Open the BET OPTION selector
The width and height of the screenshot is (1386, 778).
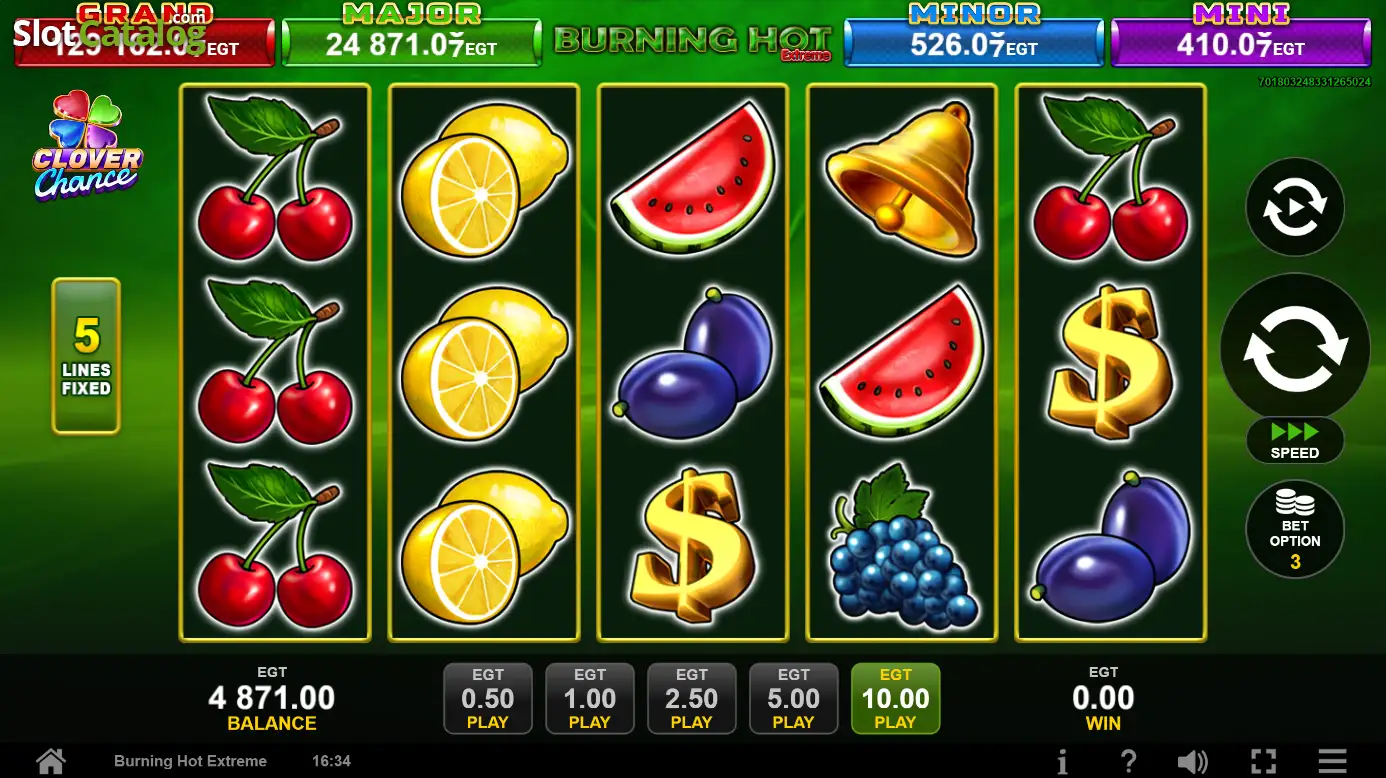pyautogui.click(x=1295, y=529)
